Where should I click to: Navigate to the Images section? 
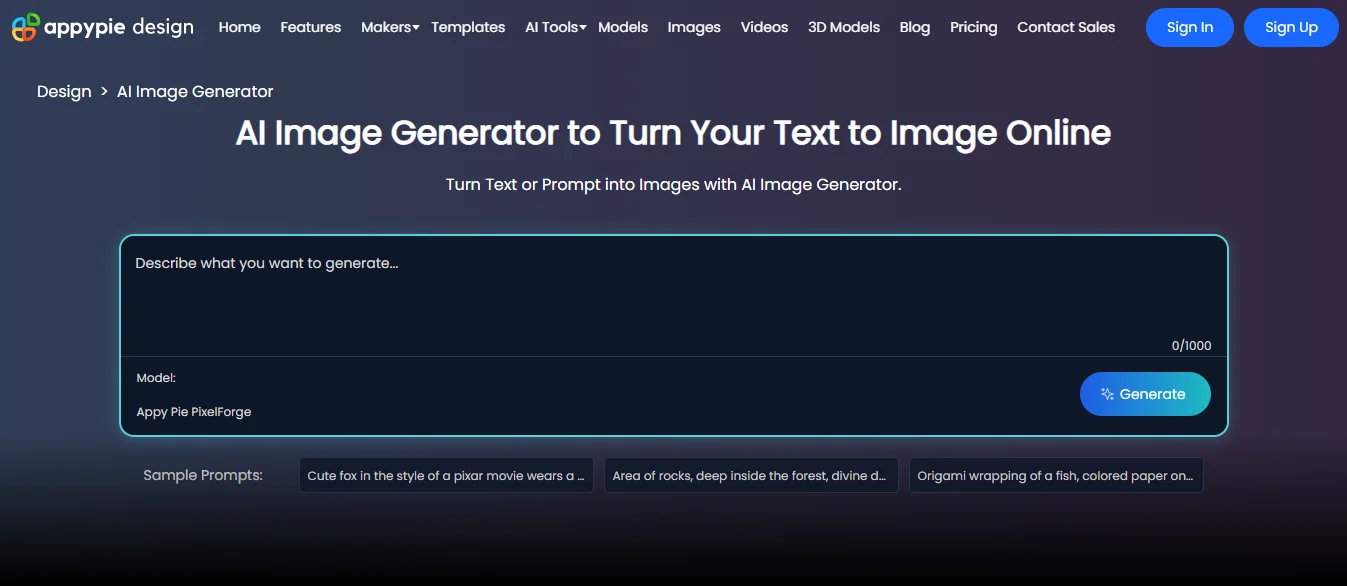(694, 27)
